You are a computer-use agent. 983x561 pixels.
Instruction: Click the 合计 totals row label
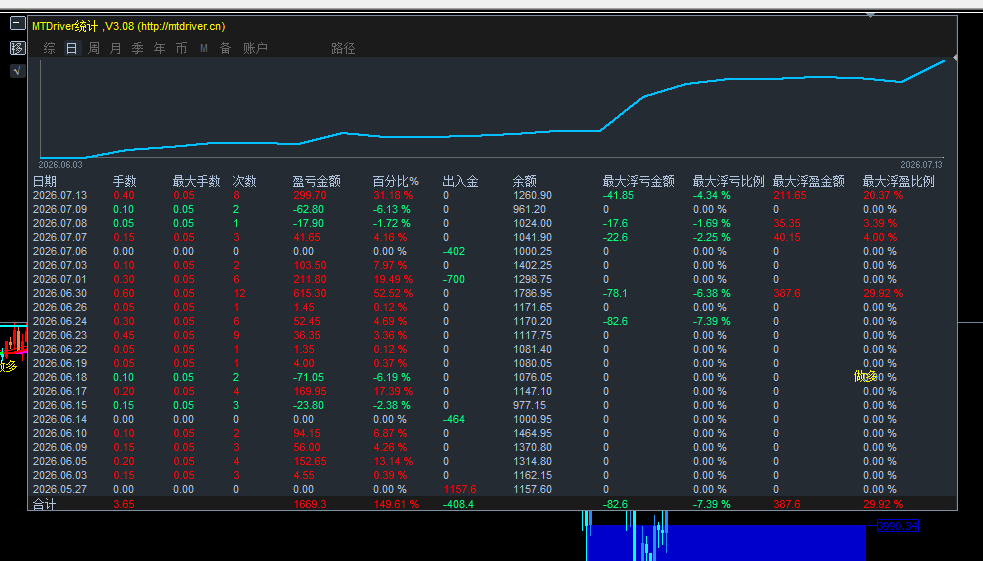[45, 505]
